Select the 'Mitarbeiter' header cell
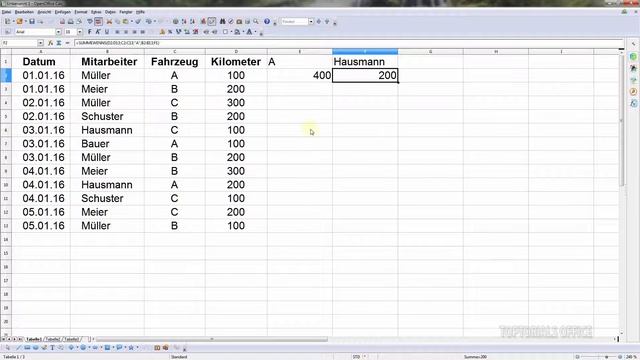 tap(107, 62)
